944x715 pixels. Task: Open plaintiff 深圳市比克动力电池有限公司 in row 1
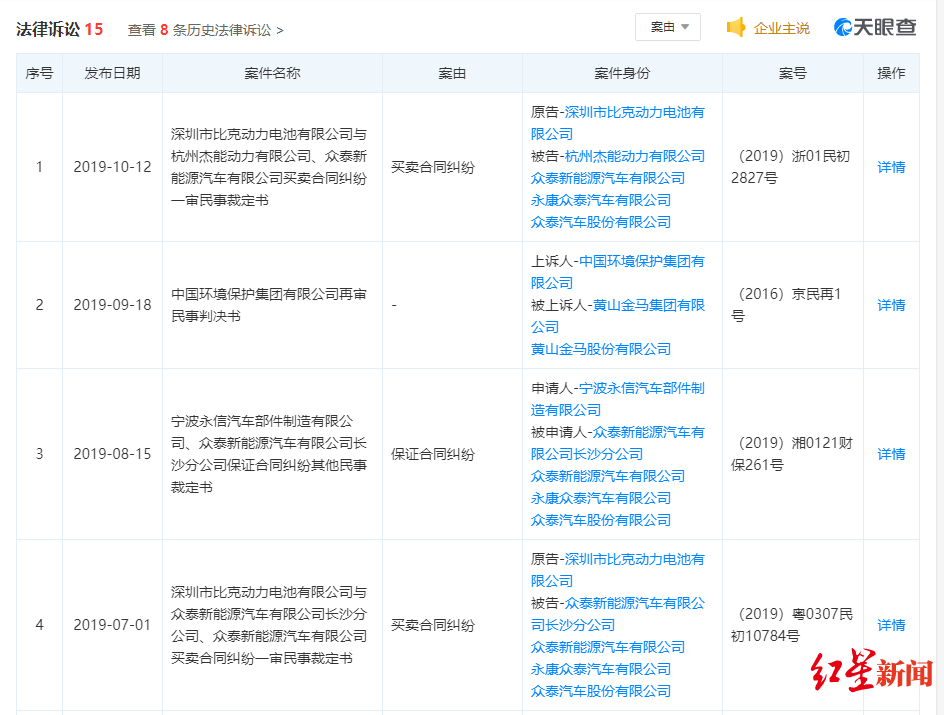618,123
